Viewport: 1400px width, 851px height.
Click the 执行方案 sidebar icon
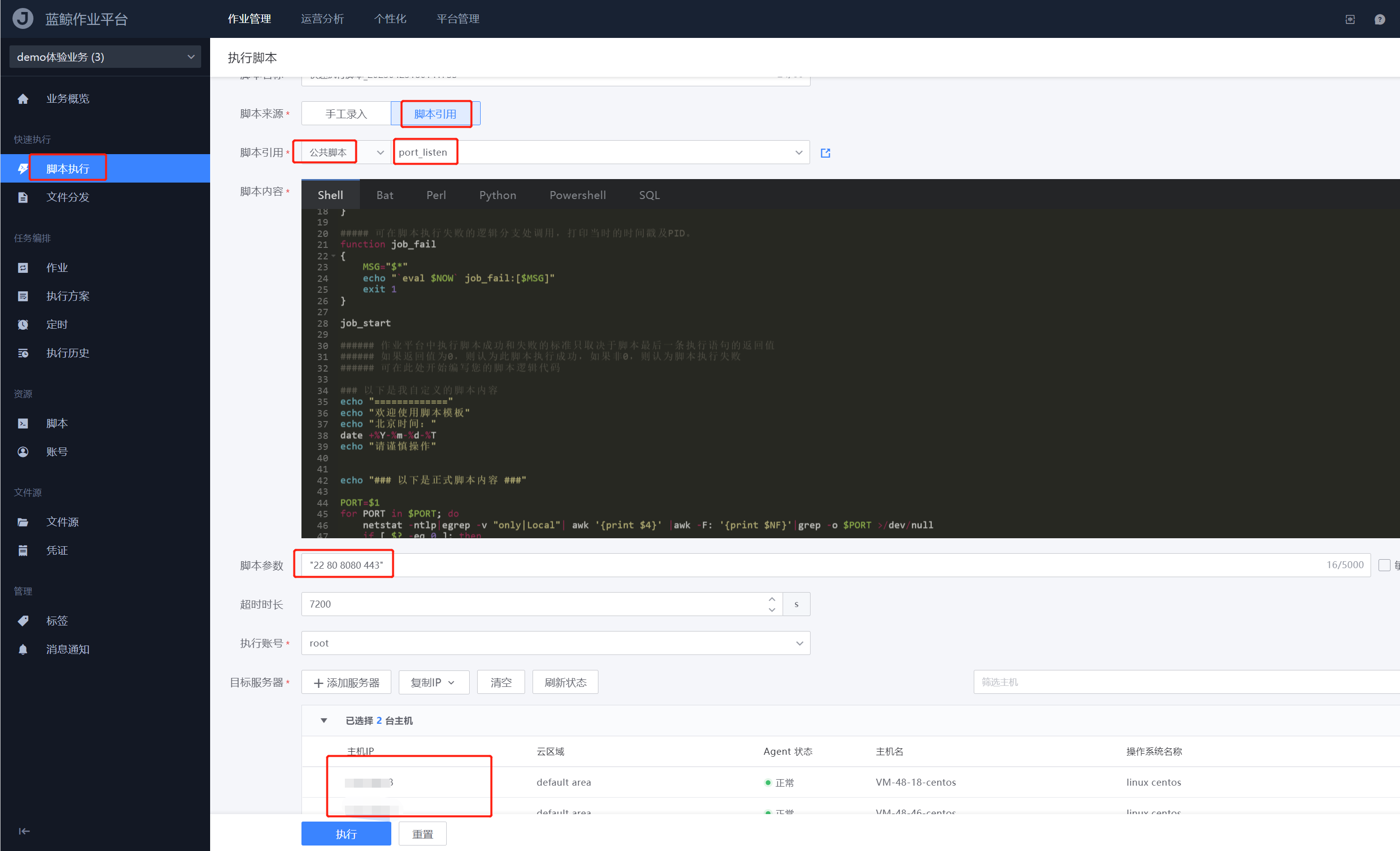tap(23, 296)
